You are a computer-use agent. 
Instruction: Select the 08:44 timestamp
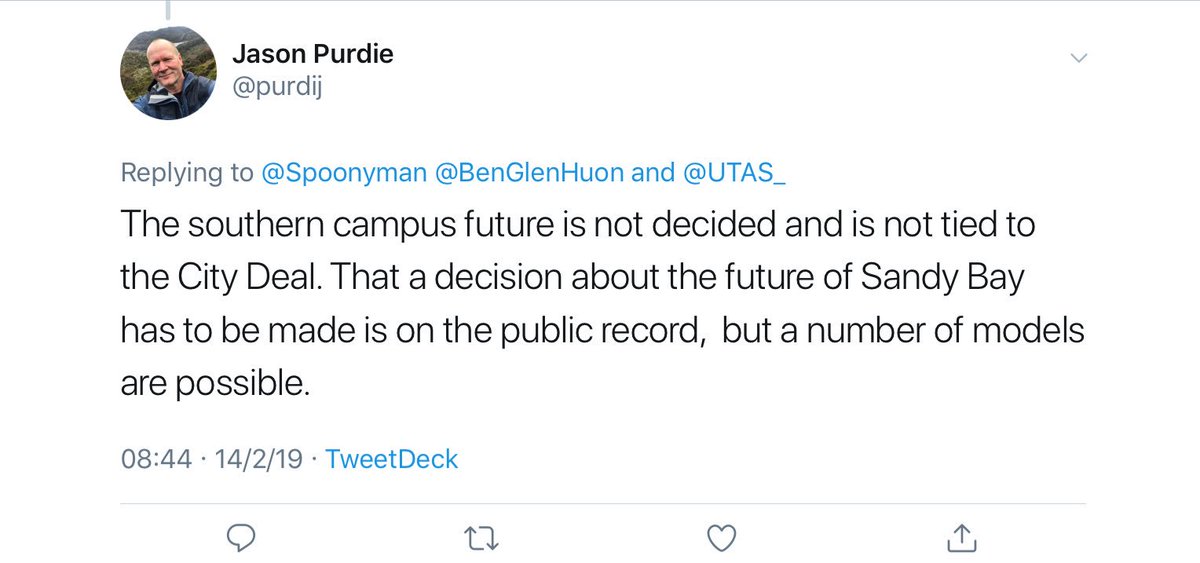(x=155, y=459)
